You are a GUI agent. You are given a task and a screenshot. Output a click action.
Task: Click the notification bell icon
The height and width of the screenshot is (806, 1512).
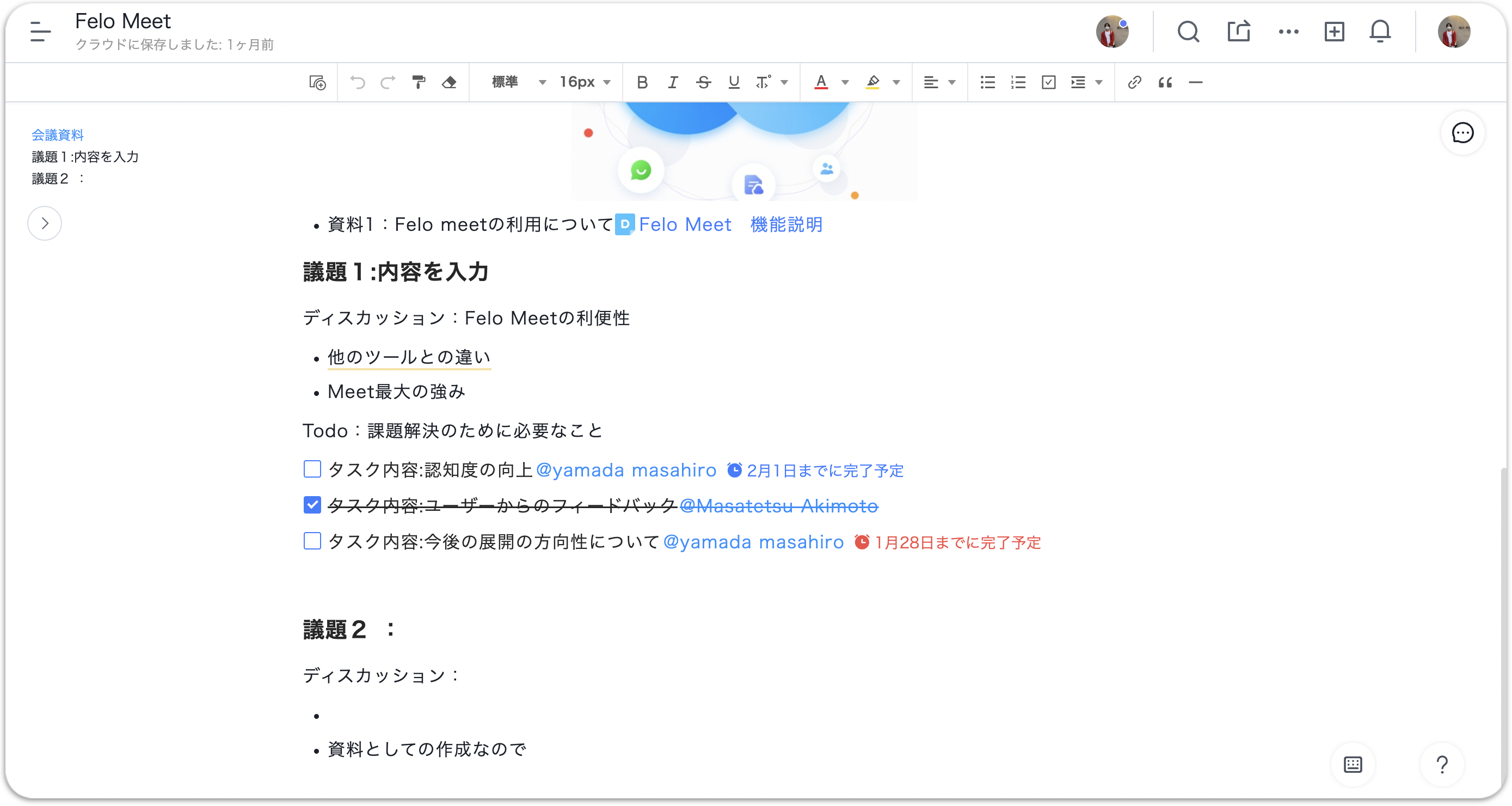click(x=1379, y=32)
